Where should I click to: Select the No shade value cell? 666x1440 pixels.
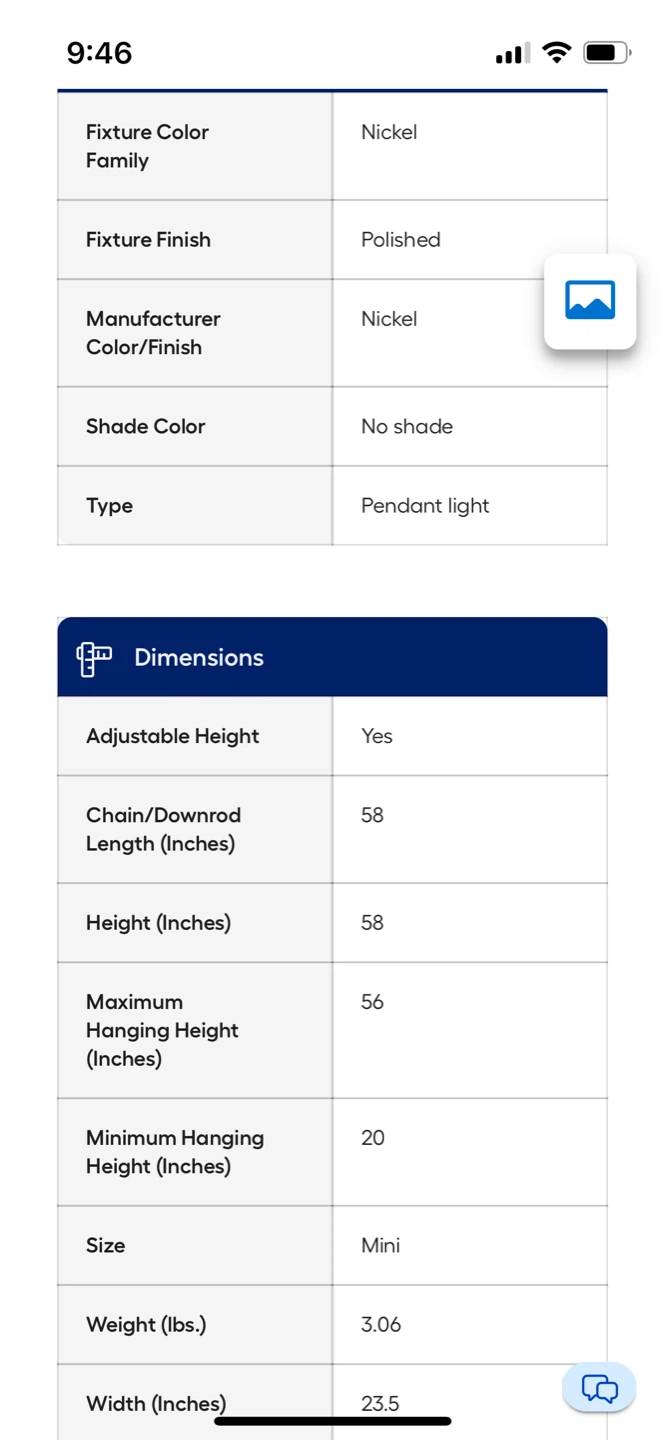click(470, 426)
